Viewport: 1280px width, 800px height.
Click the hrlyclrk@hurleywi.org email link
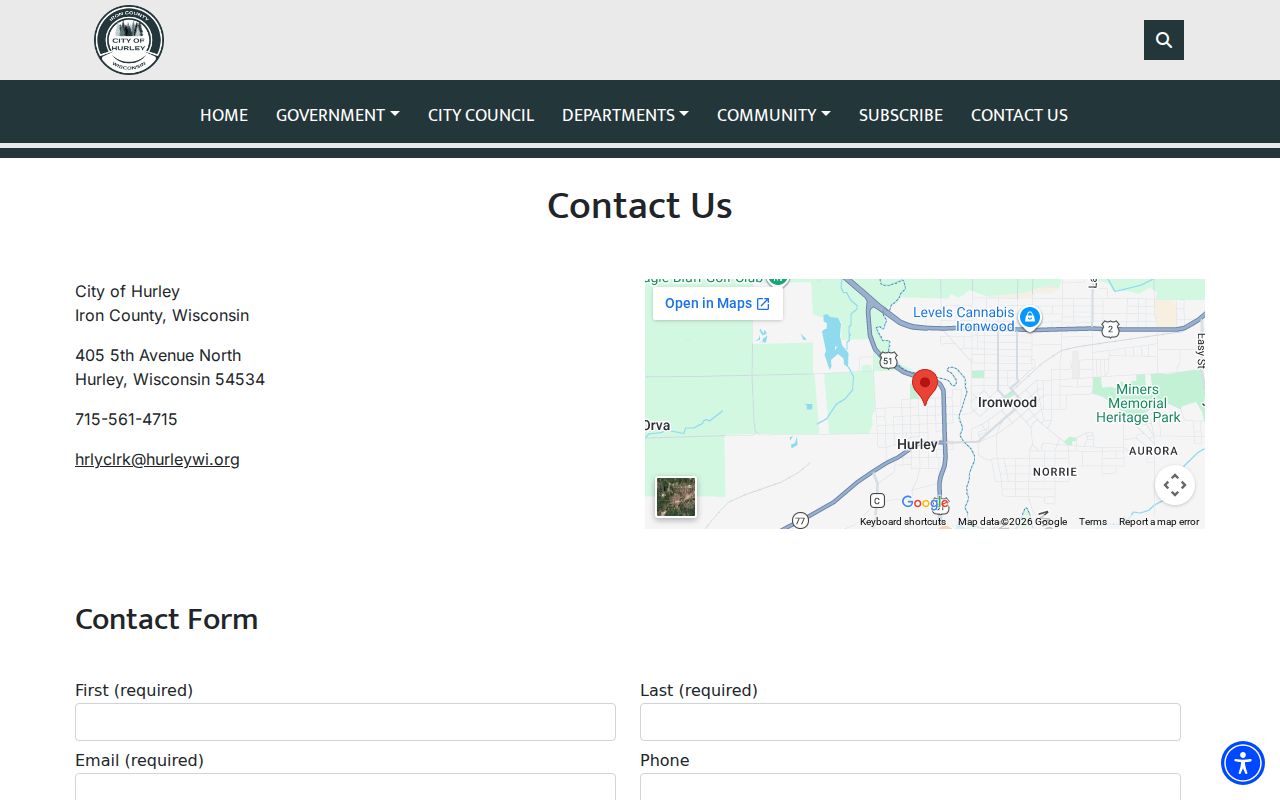pyautogui.click(x=157, y=459)
